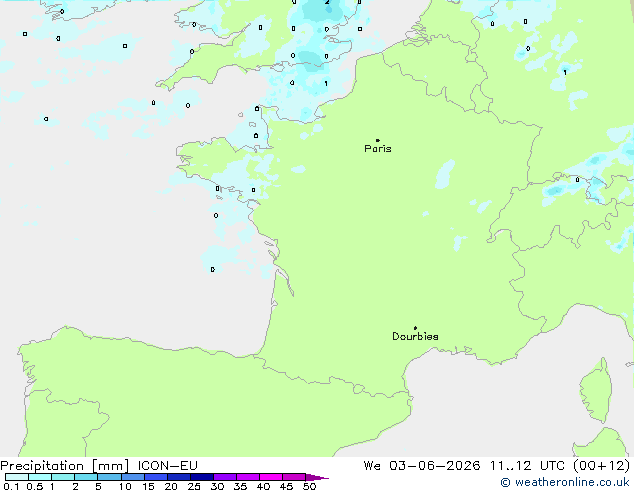The height and width of the screenshot is (490, 634).
Task: Click the 40 legend scale value
Action: [x=263, y=486]
